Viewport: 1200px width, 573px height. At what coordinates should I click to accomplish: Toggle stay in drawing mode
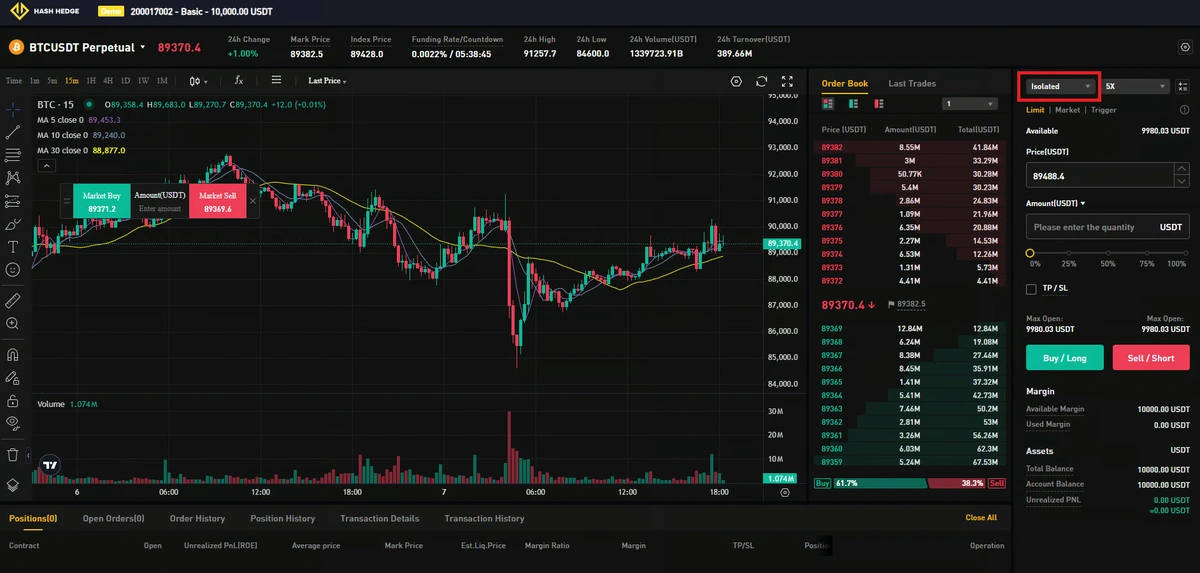(x=13, y=378)
